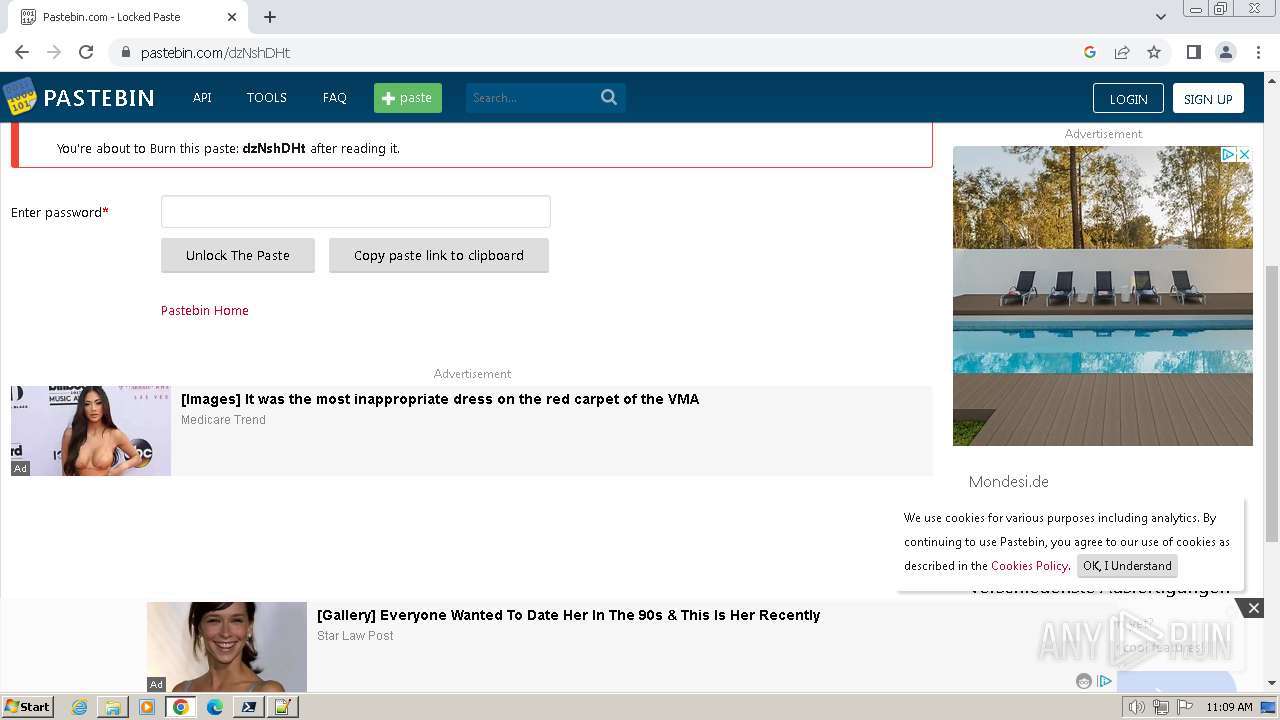Screen dimensions: 1280x720
Task: Click the SIGN UP button
Action: point(1208,98)
